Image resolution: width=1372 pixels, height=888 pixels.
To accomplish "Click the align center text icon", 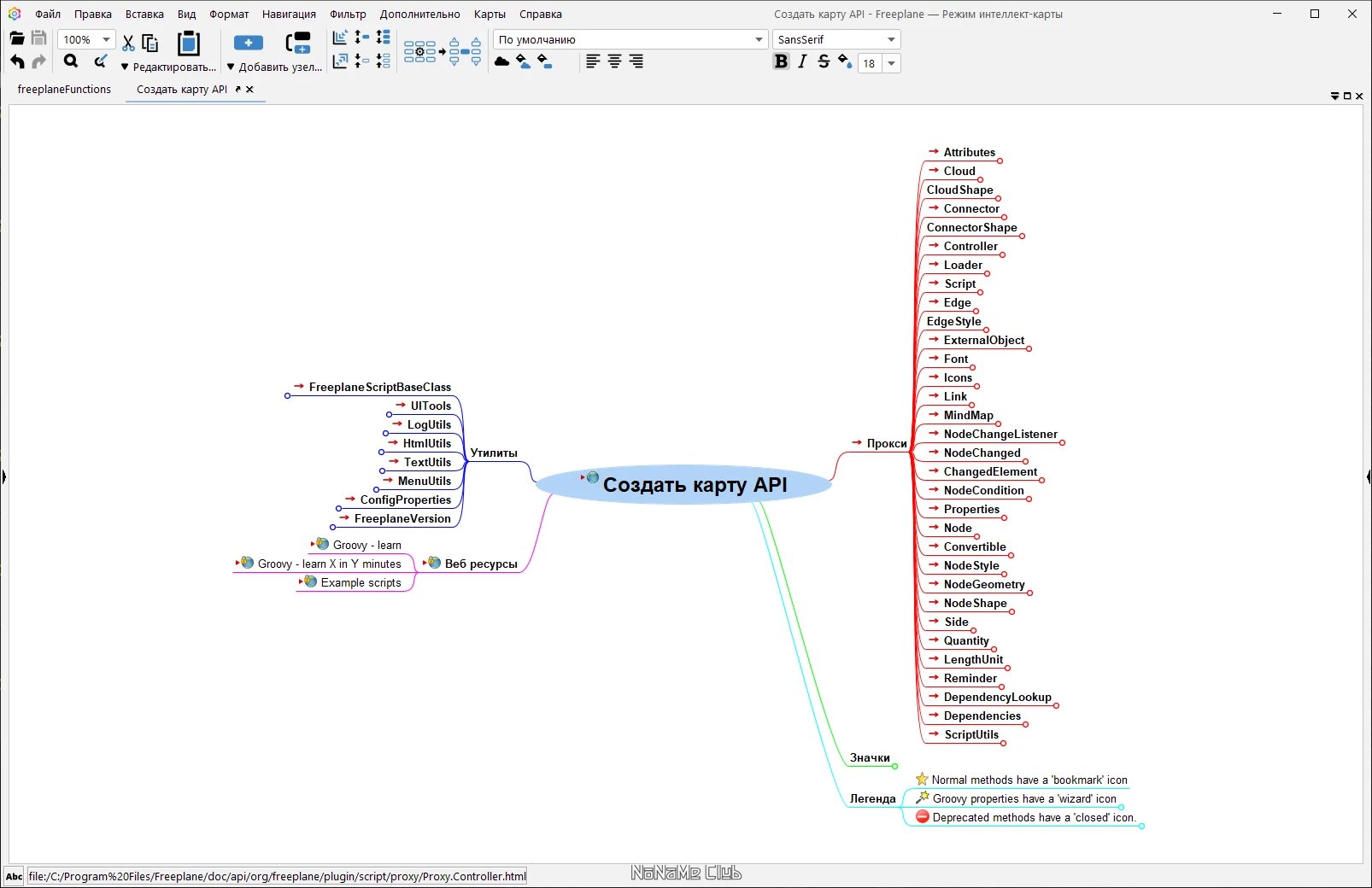I will 614,61.
